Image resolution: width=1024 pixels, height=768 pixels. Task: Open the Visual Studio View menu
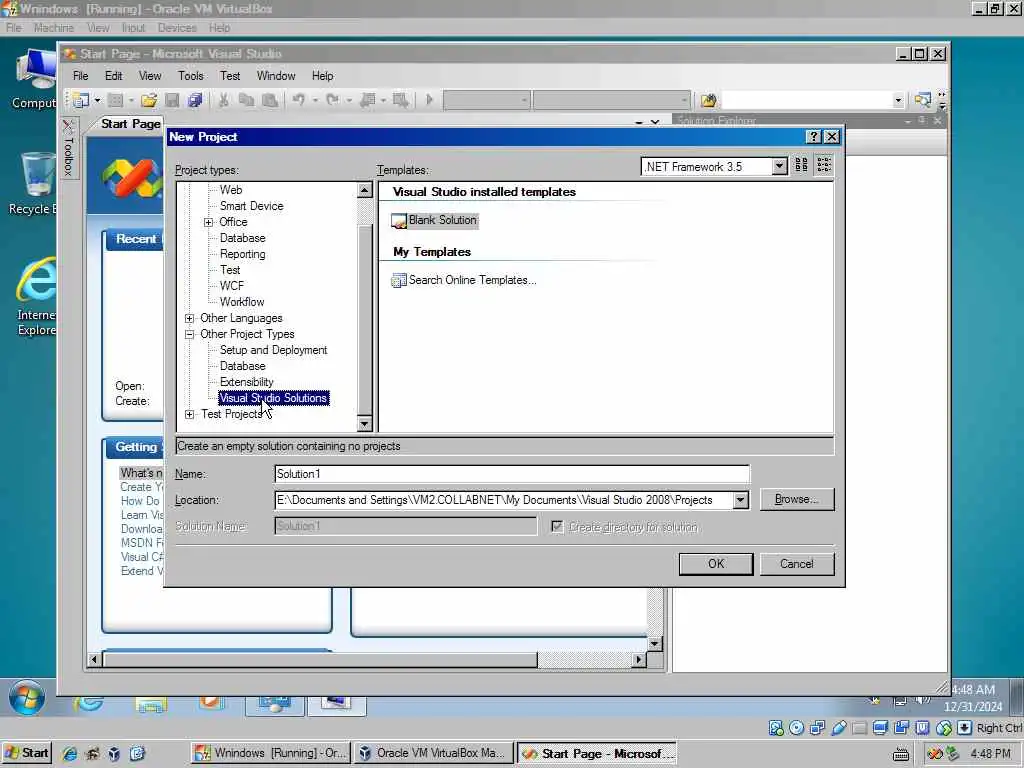[x=150, y=76]
